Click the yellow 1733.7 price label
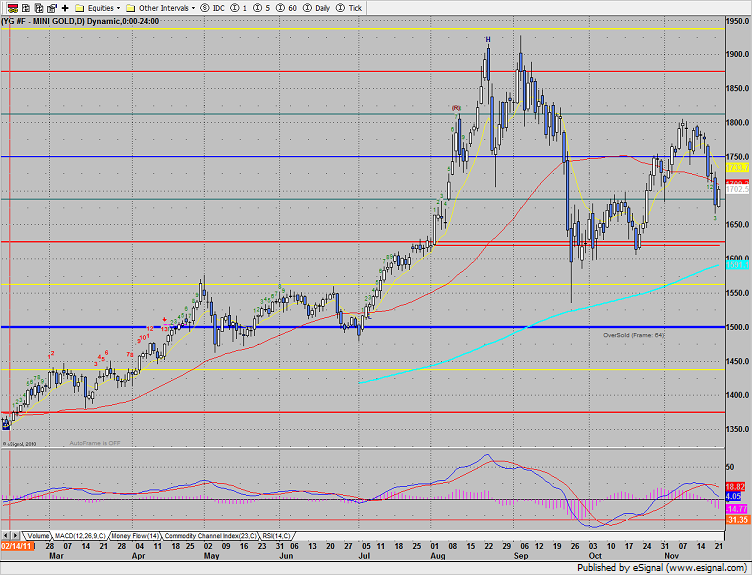This screenshot has width=752, height=575. click(737, 168)
